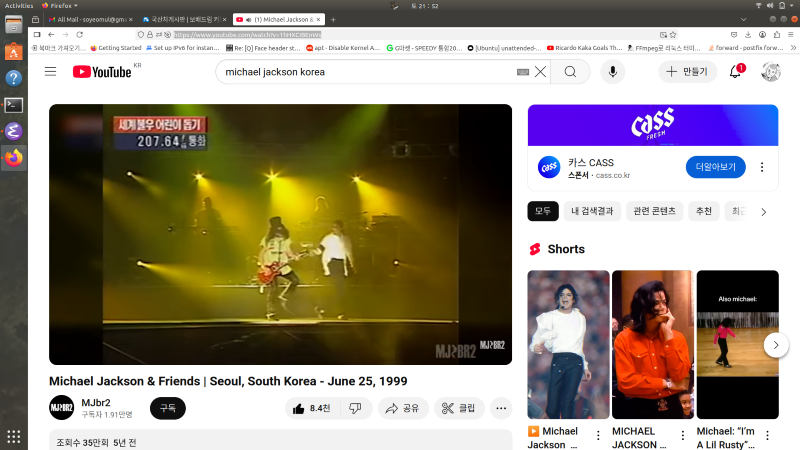Viewport: 800px width, 450px height.
Task: Open Save to Pocket icon
Action: 734,35
